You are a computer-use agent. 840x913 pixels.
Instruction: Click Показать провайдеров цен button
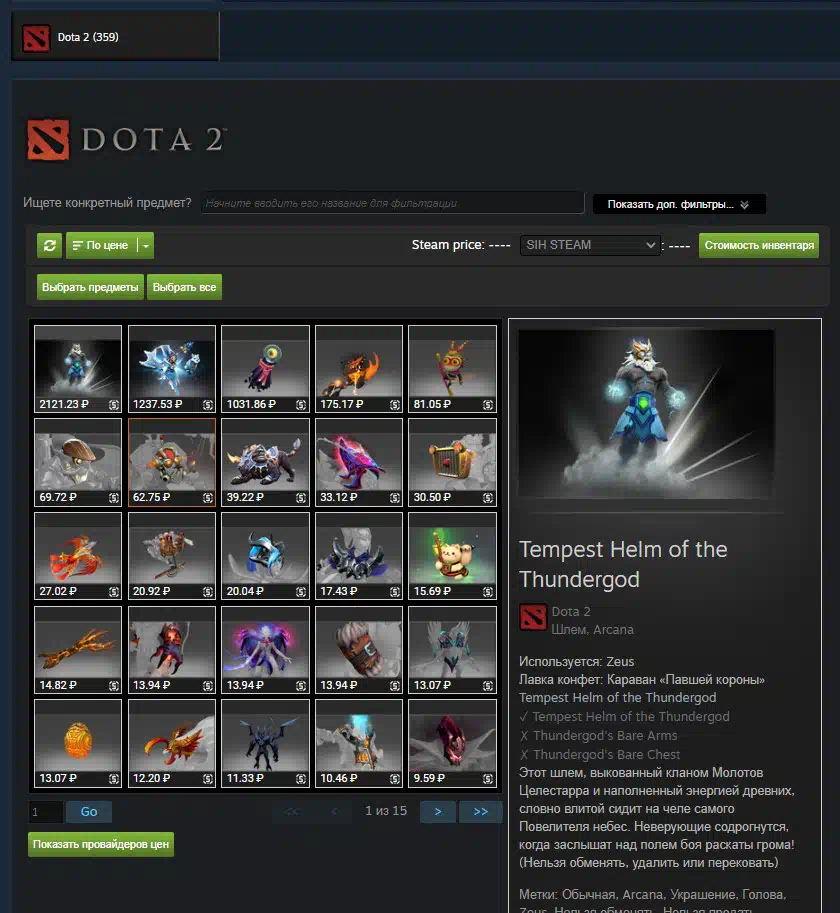101,844
